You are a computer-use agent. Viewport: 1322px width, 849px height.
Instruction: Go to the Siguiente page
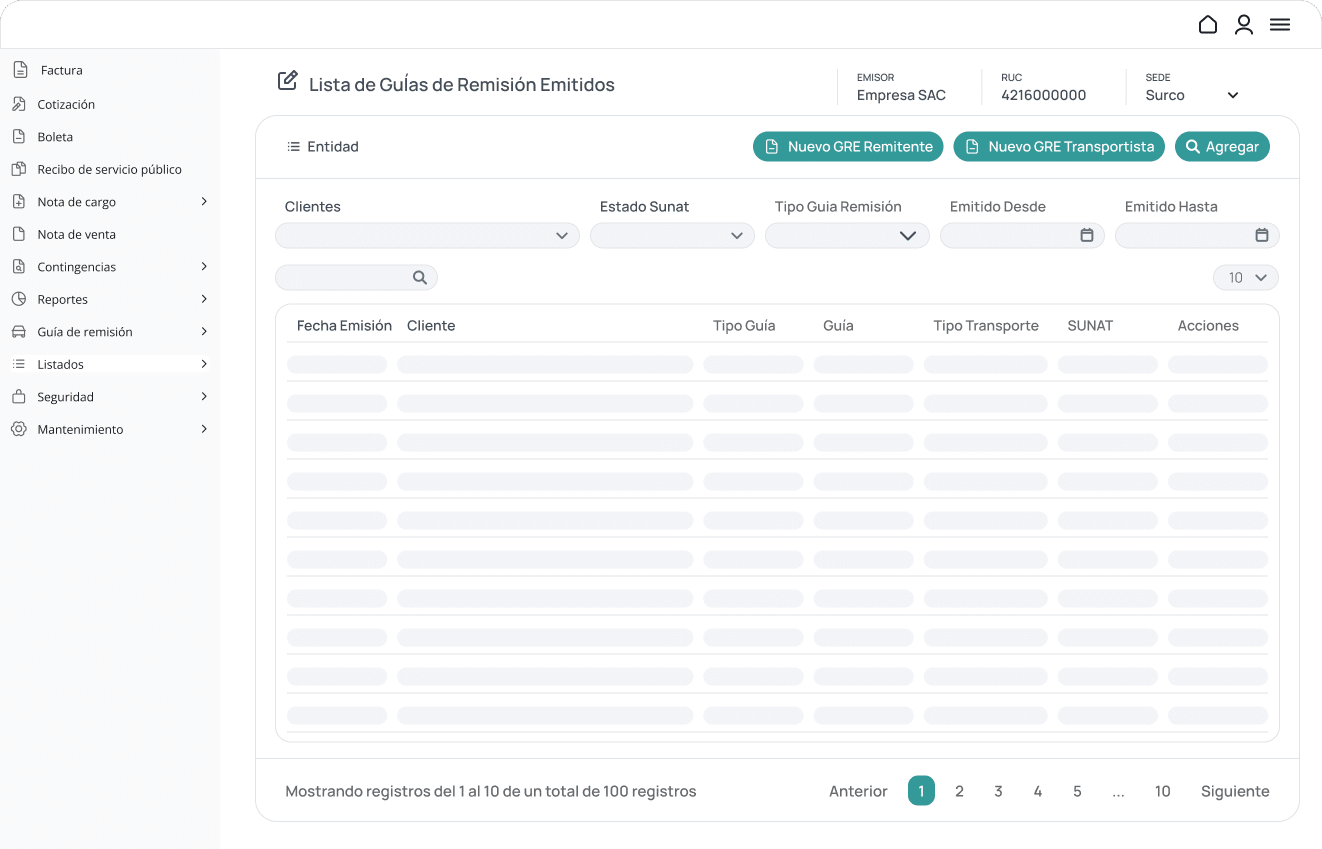[1235, 791]
